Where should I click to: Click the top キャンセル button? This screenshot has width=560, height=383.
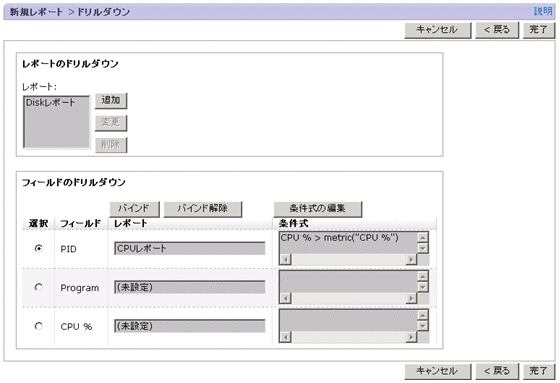point(438,30)
